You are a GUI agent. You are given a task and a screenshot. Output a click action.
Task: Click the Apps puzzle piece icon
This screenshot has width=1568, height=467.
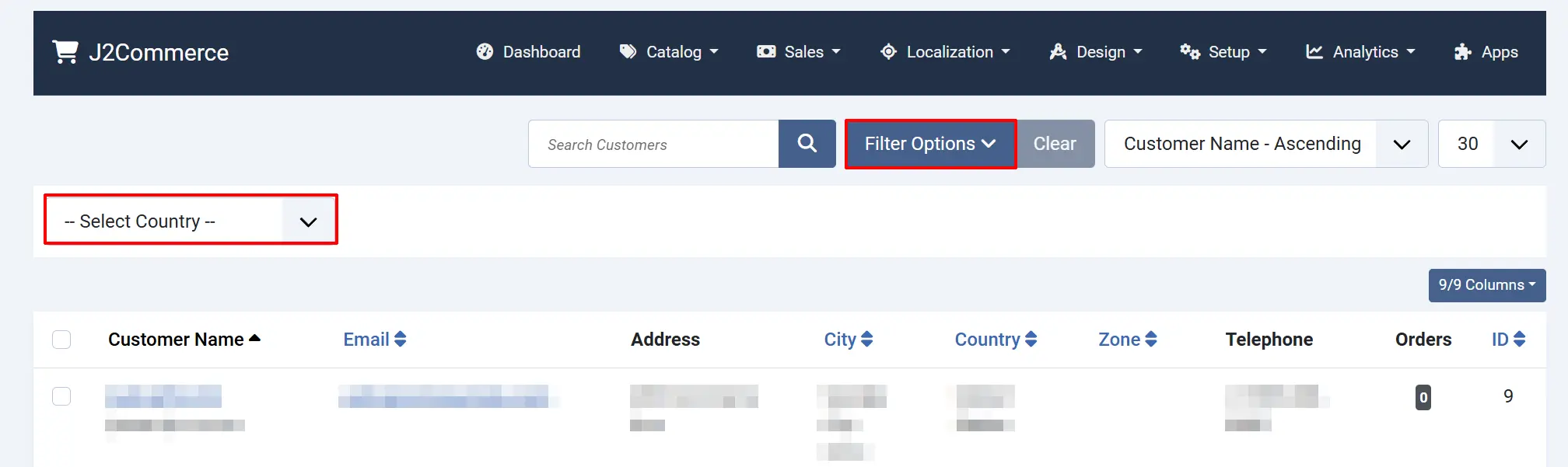click(x=1463, y=52)
